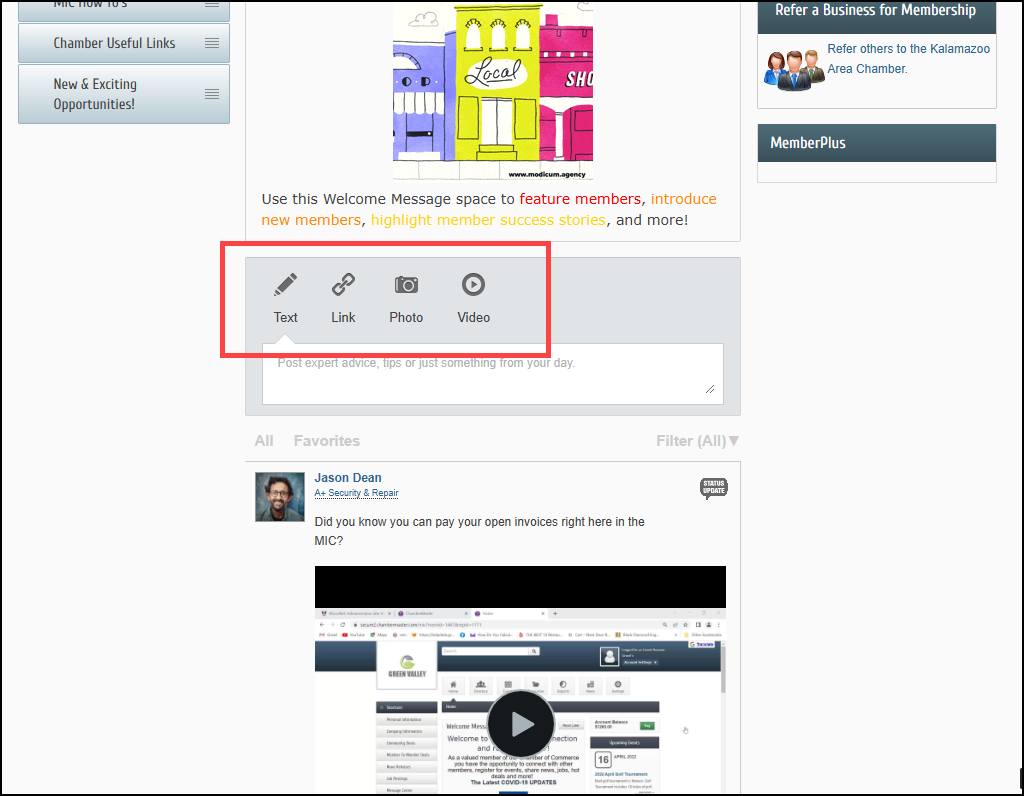Open the Filter (All) dropdown
This screenshot has height=796, width=1024.
(x=697, y=441)
